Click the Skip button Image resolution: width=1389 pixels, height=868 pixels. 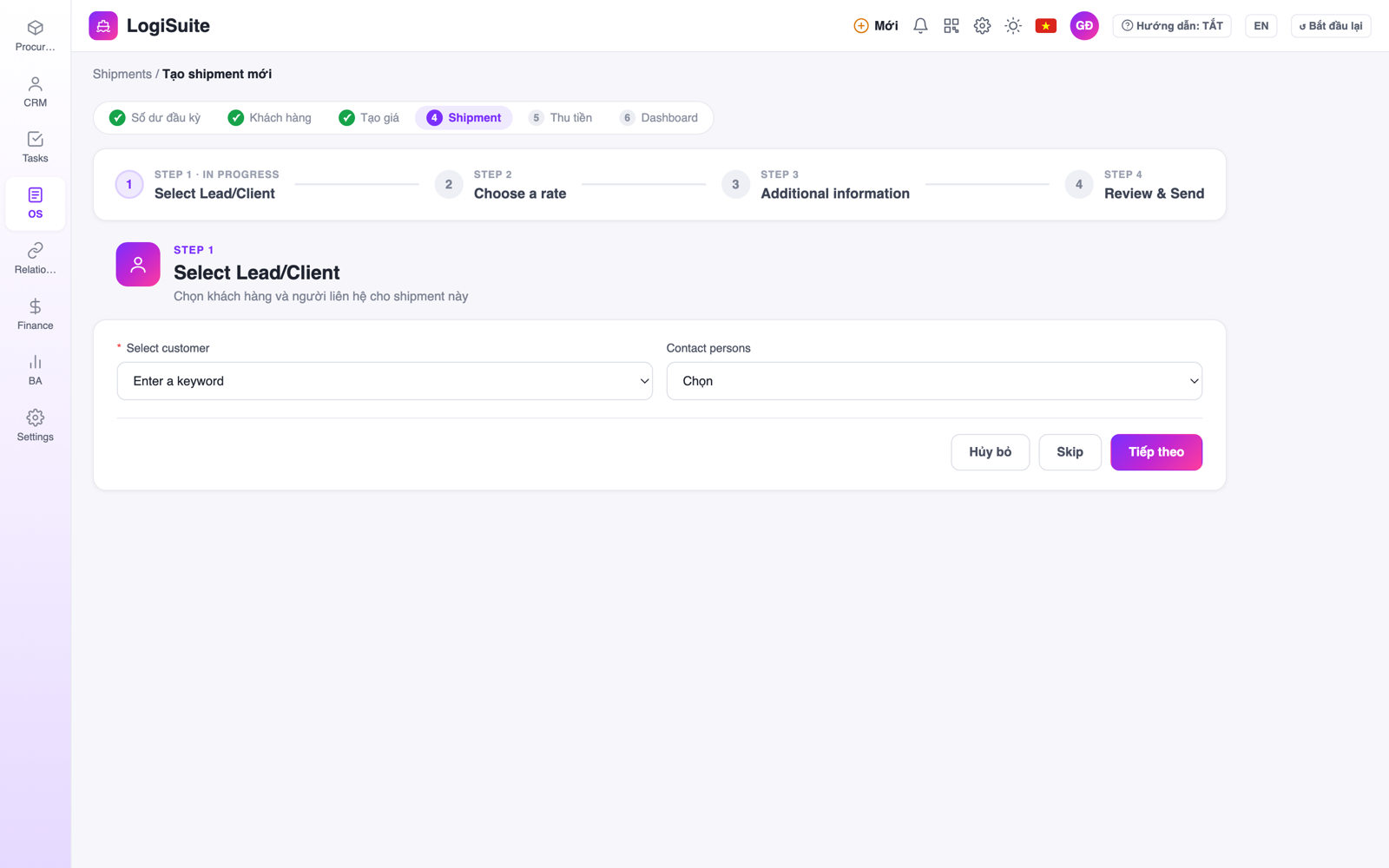pos(1070,452)
